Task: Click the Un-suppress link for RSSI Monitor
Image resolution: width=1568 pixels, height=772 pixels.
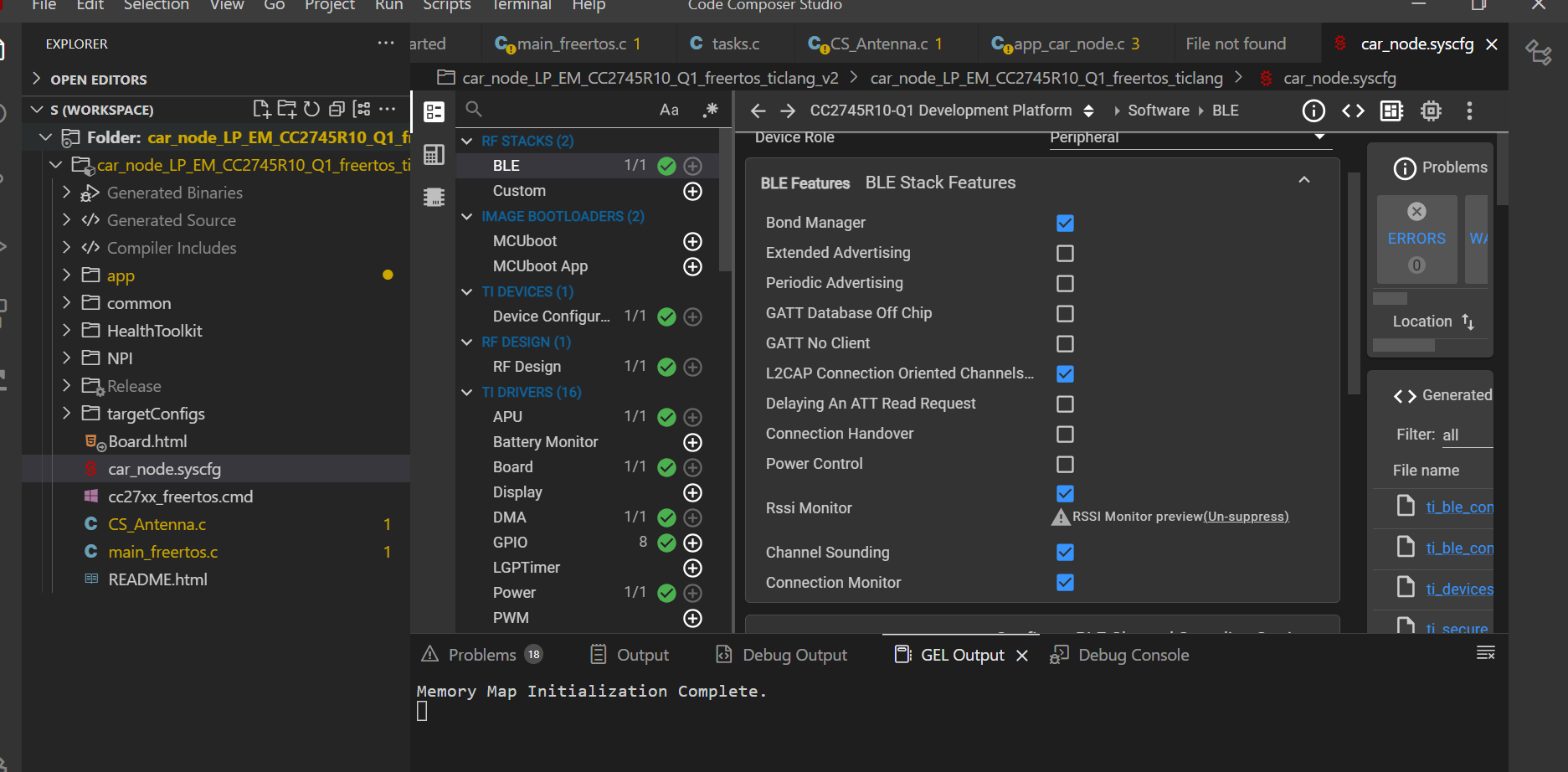Action: 1246,517
